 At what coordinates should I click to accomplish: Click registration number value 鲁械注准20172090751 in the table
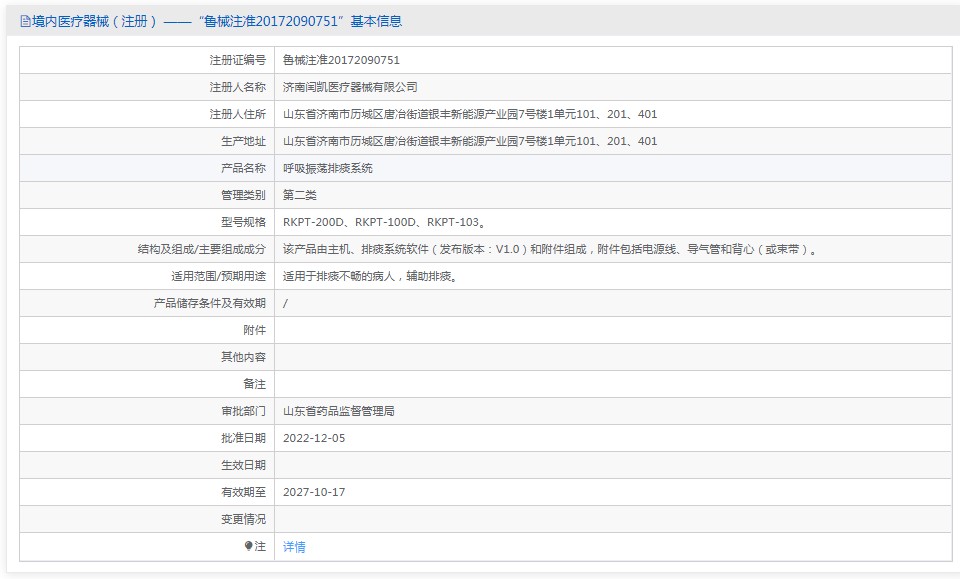click(x=341, y=60)
